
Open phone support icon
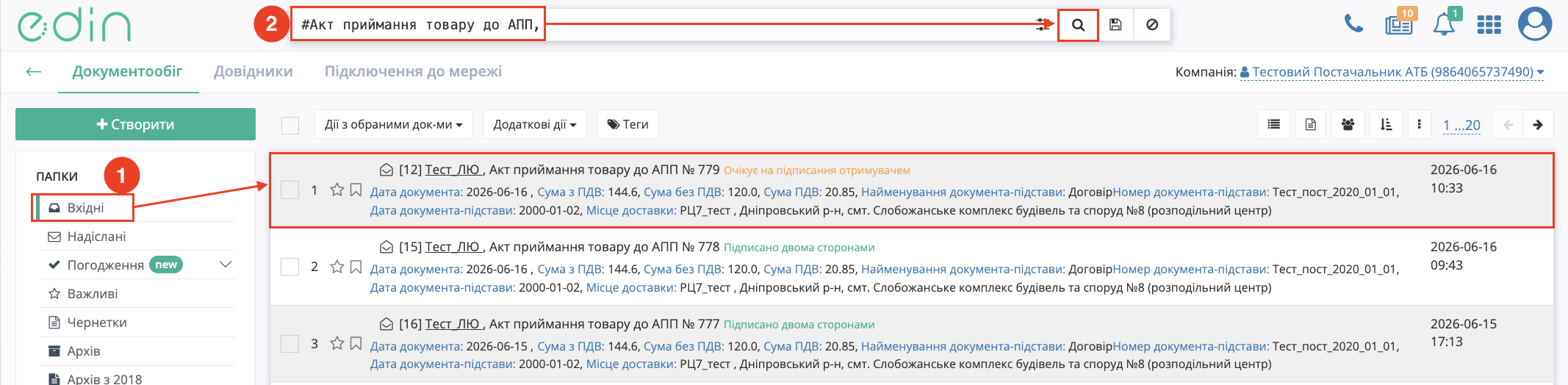(1353, 24)
